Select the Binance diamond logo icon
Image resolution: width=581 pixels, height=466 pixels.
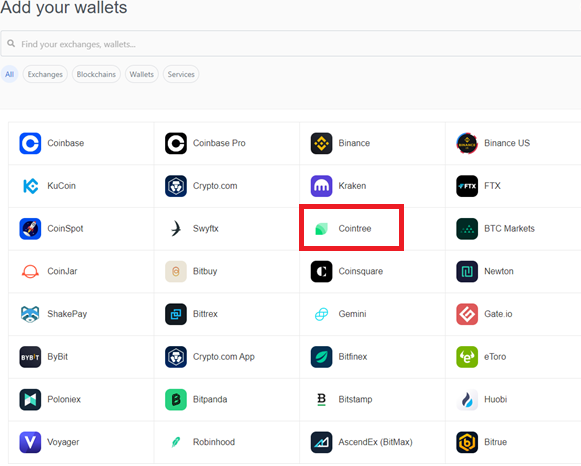321,143
